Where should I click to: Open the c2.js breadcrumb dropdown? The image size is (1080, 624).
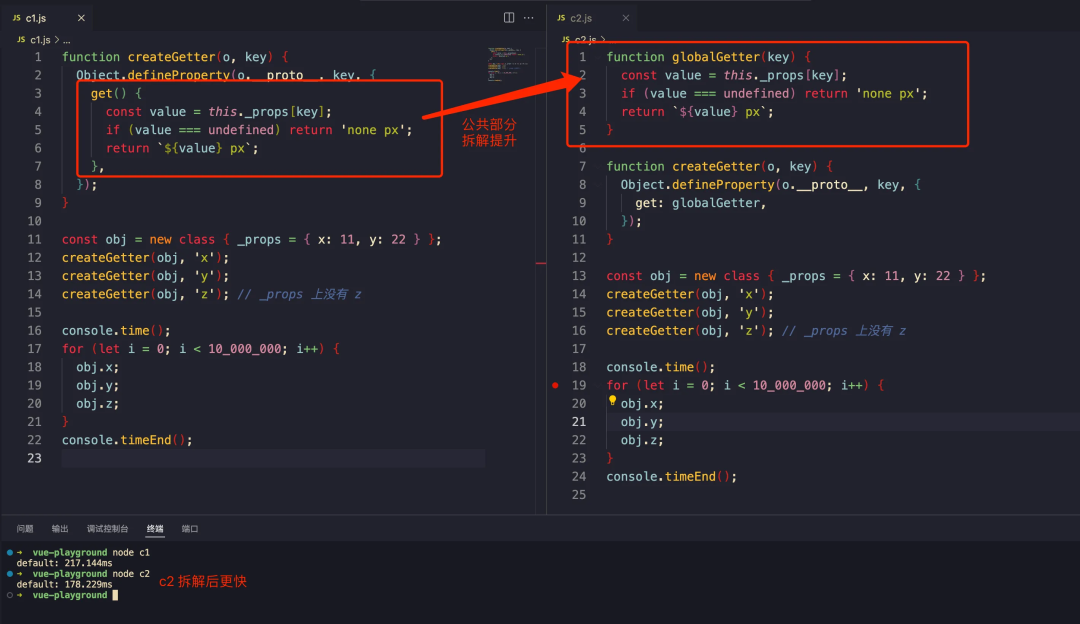(x=584, y=40)
